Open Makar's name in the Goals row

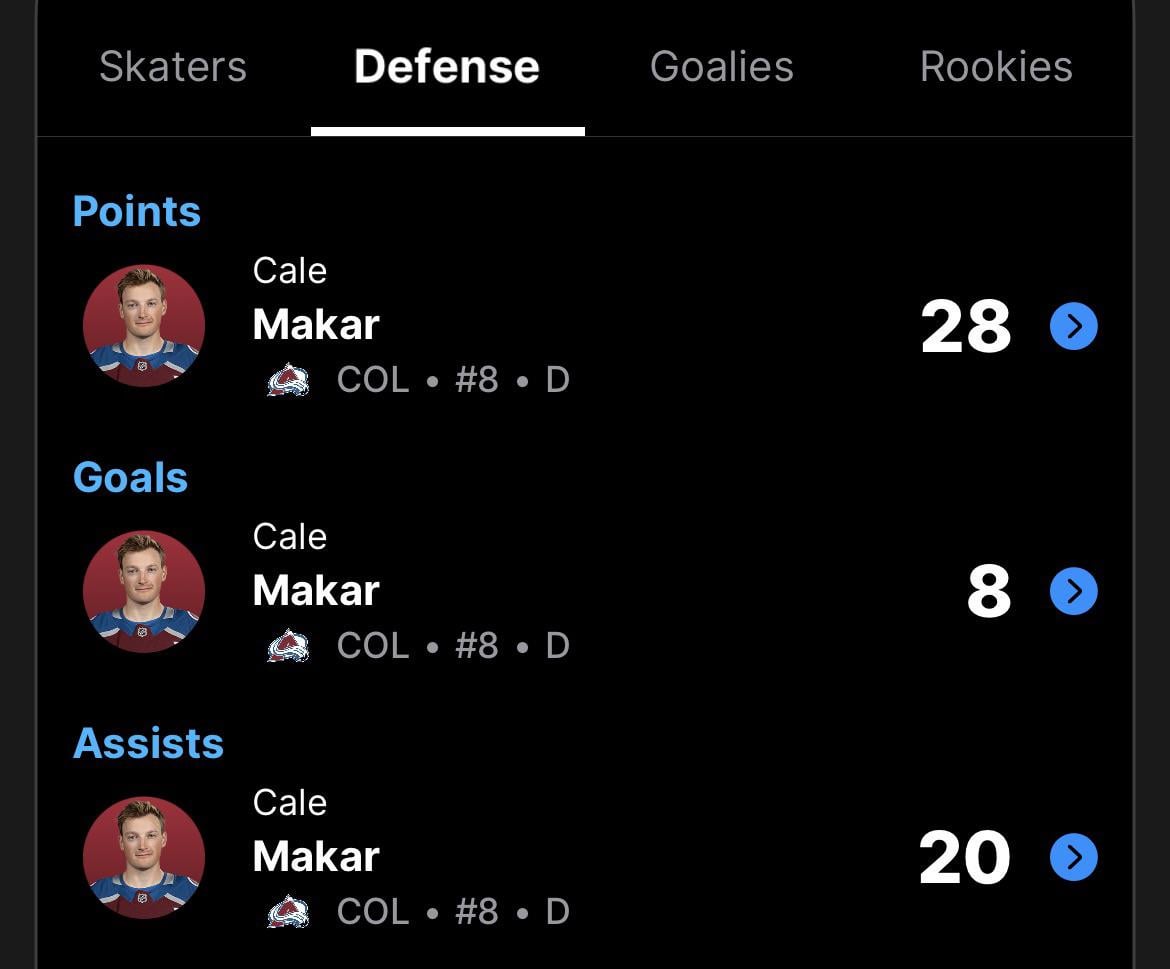pyautogui.click(x=316, y=591)
